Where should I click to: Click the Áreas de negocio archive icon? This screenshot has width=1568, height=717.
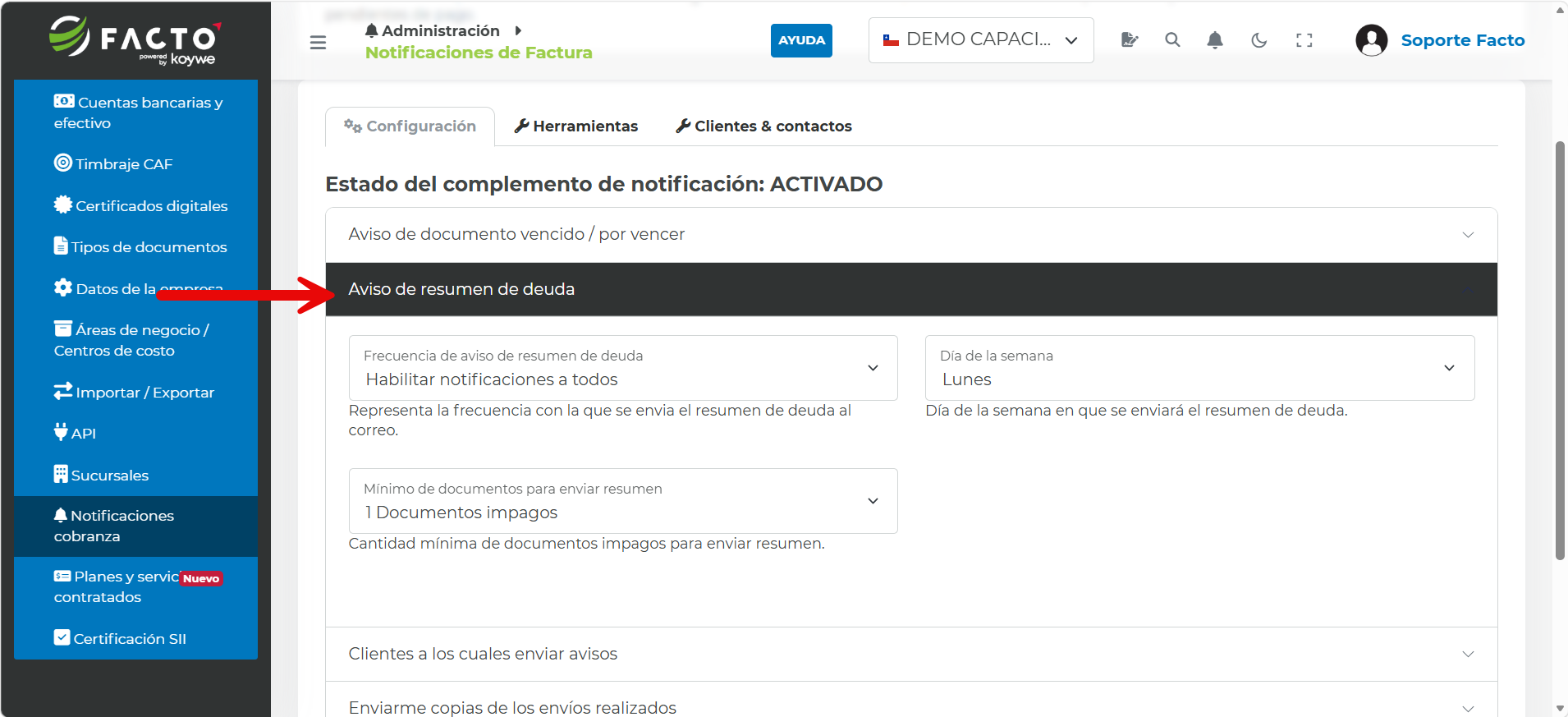coord(63,329)
